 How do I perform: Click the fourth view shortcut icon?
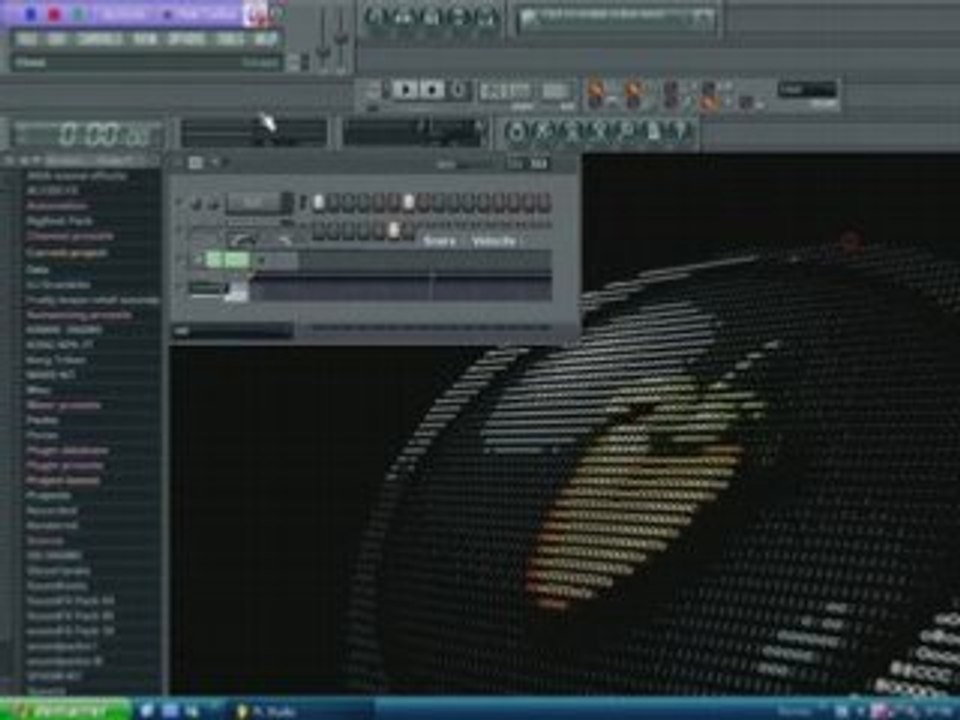tap(598, 131)
